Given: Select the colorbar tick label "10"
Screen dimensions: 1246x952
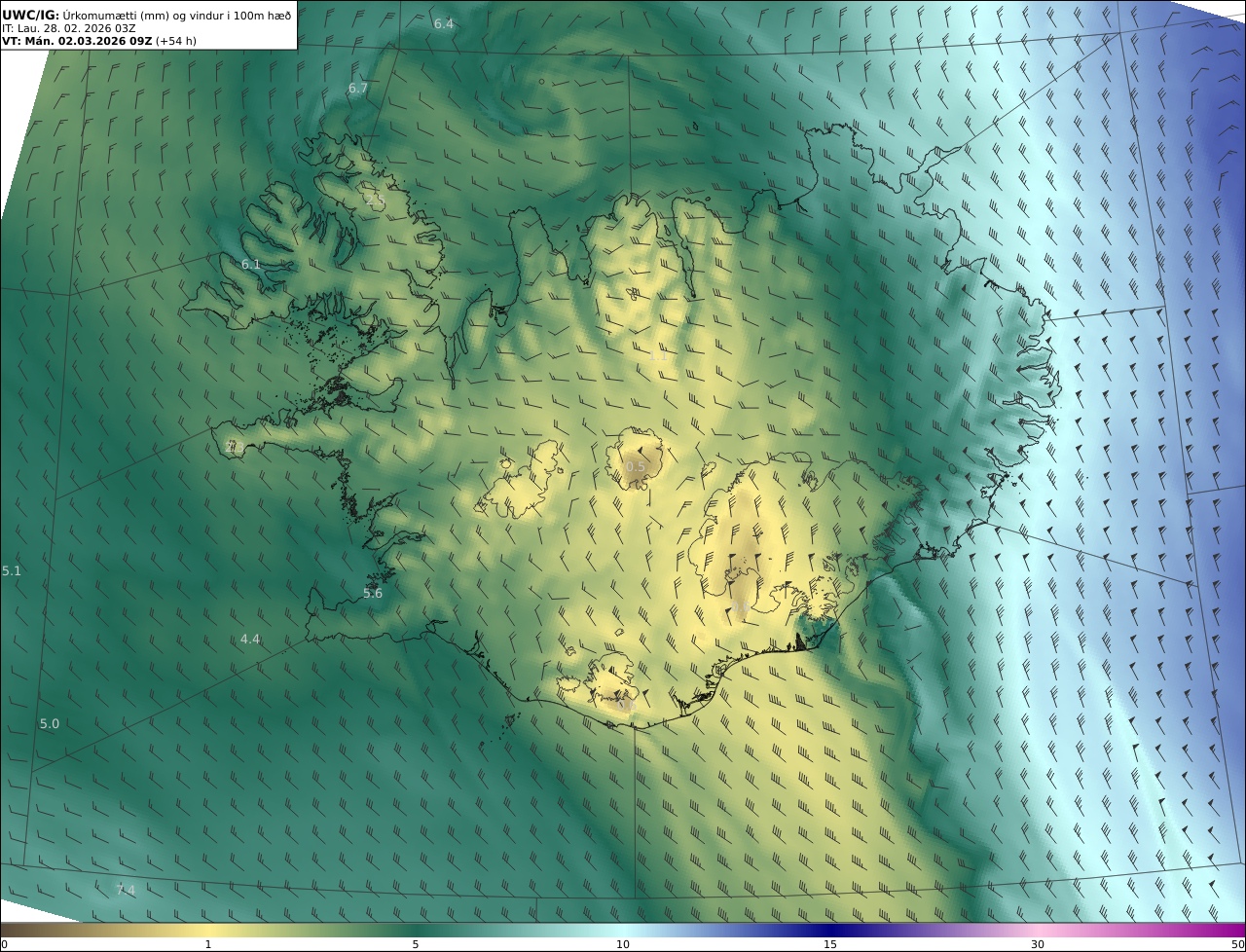Looking at the screenshot, I should [623, 944].
